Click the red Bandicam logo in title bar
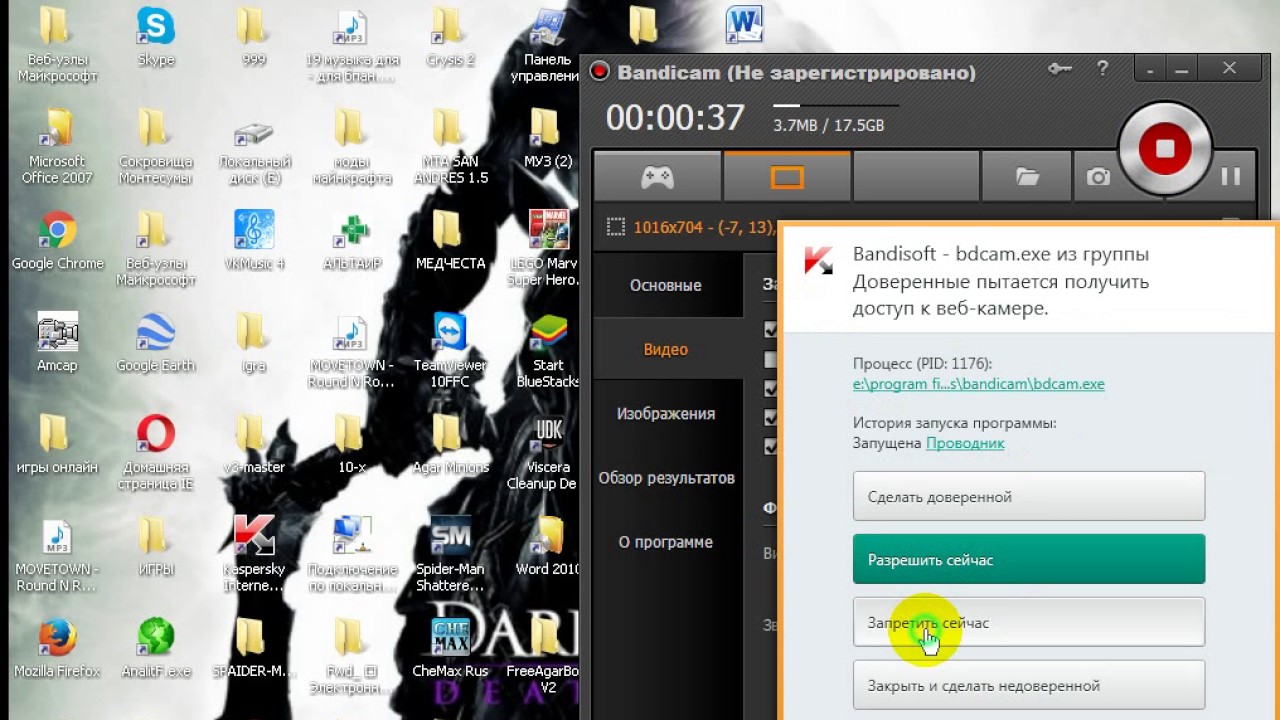 coord(599,71)
